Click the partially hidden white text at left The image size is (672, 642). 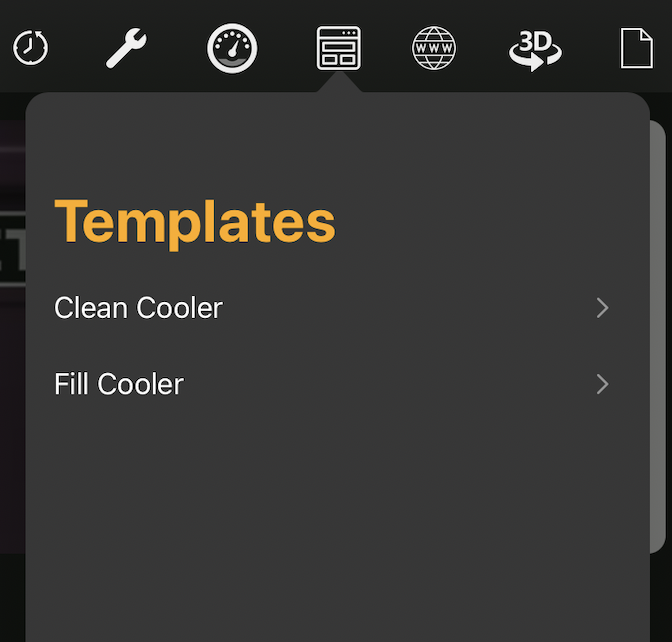(x=13, y=249)
